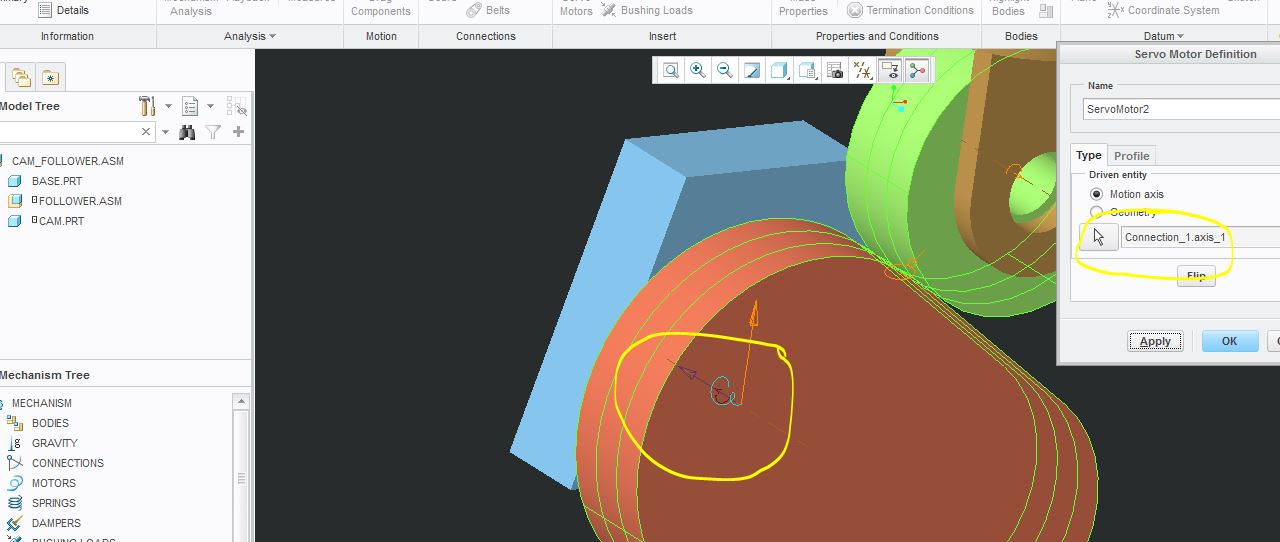Click the plus icon in Model Tree search
The image size is (1280, 542).
(238, 132)
